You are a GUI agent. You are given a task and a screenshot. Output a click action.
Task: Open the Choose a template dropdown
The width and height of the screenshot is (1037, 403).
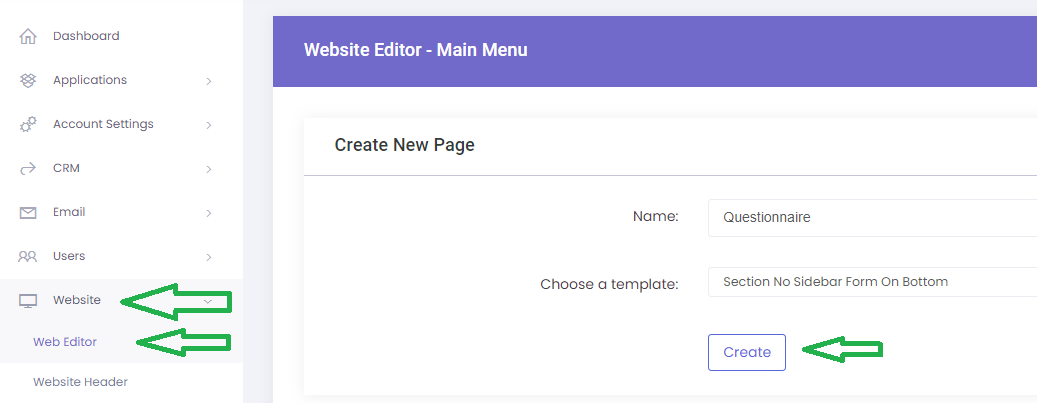click(870, 282)
